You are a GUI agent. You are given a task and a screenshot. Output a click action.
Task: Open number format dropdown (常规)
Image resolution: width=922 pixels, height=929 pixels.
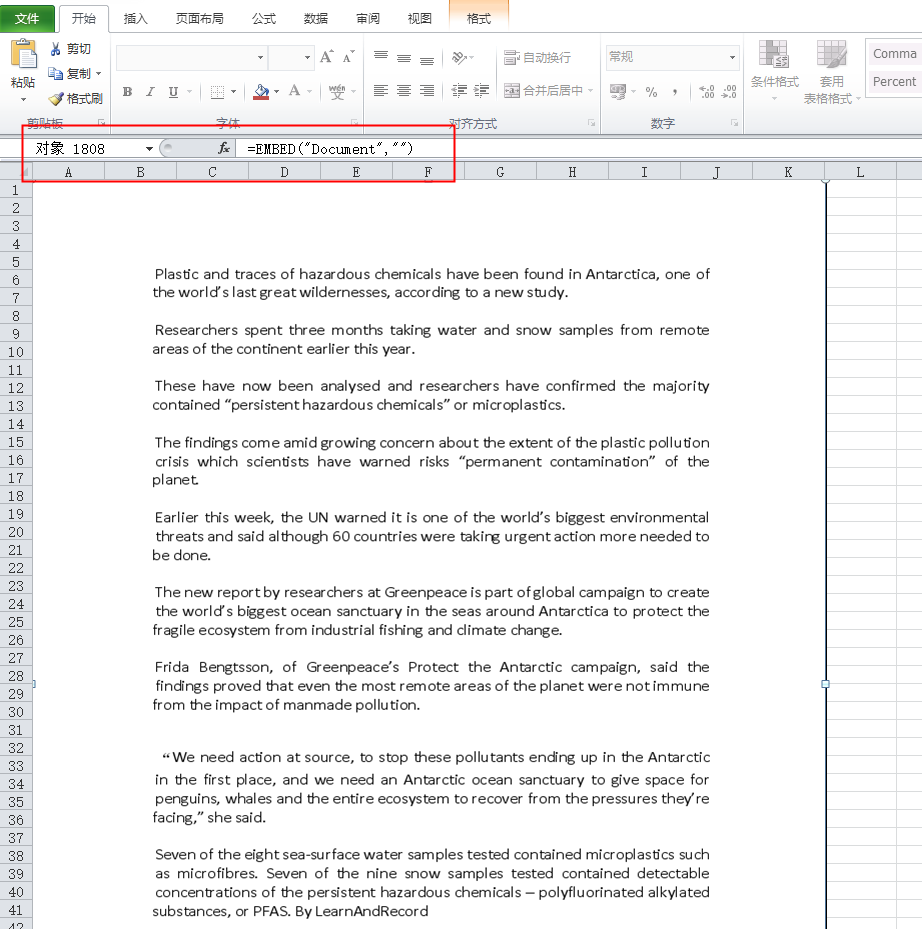point(732,57)
